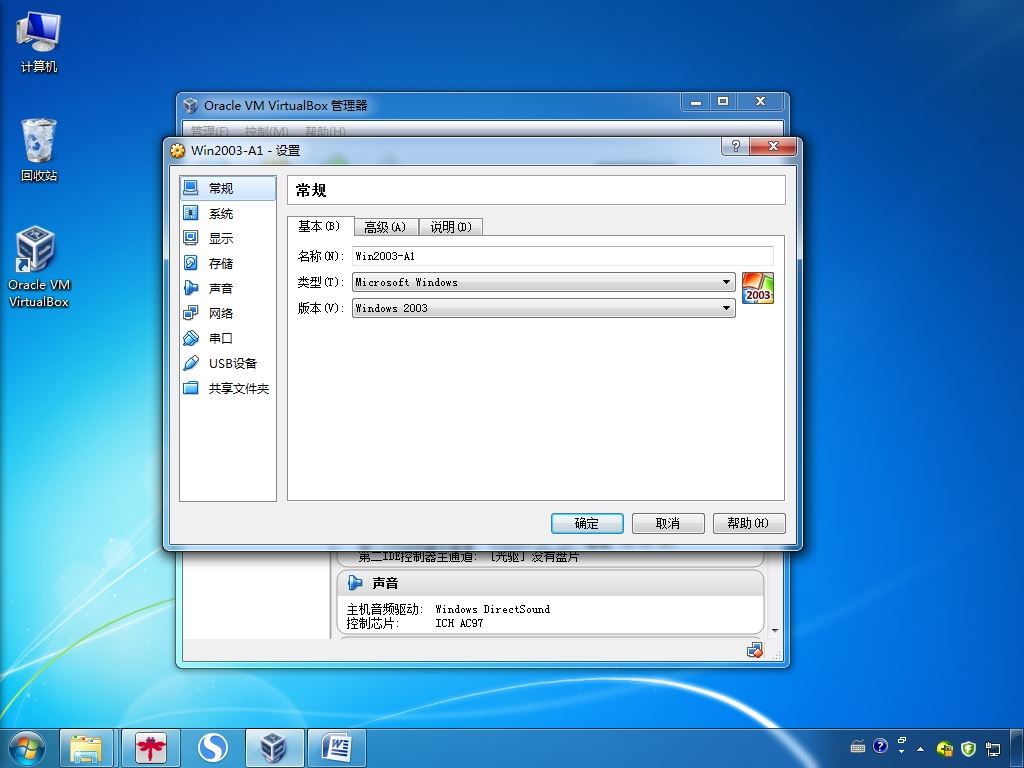Open Windows Explorer from the taskbar

(86, 748)
